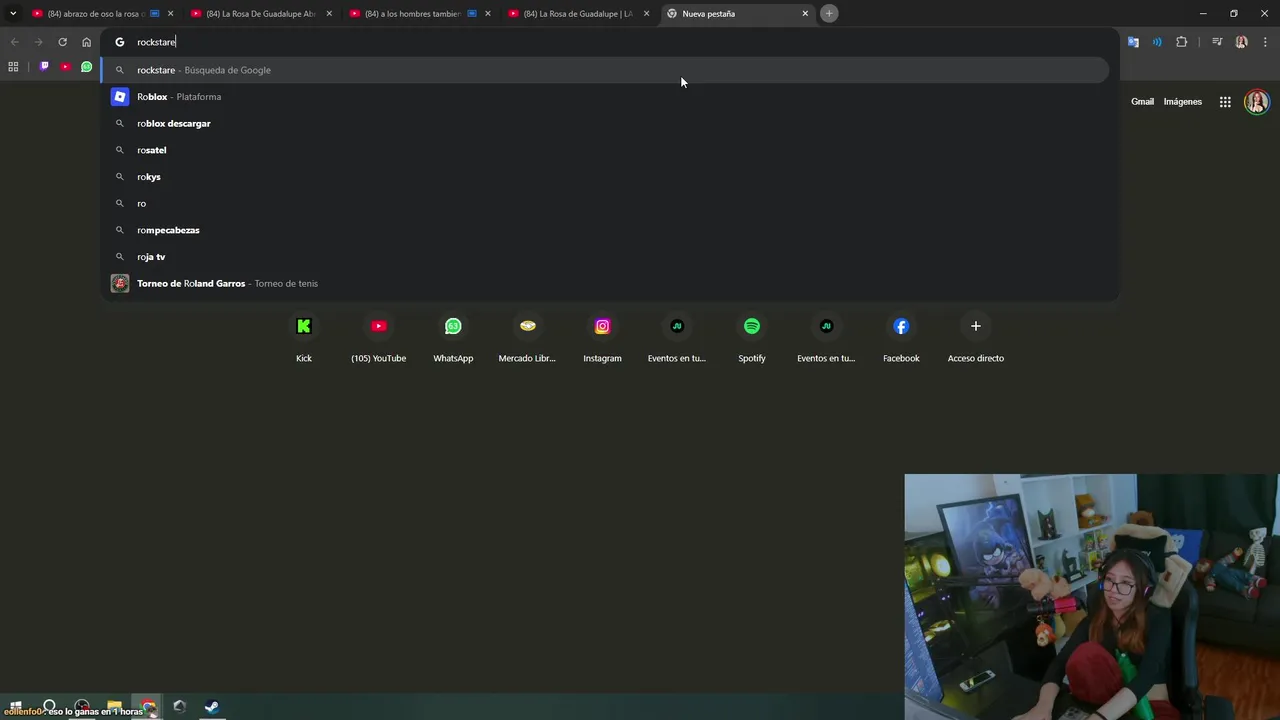Open Chrome in the Windows taskbar
Image resolution: width=1280 pixels, height=720 pixels.
point(148,707)
